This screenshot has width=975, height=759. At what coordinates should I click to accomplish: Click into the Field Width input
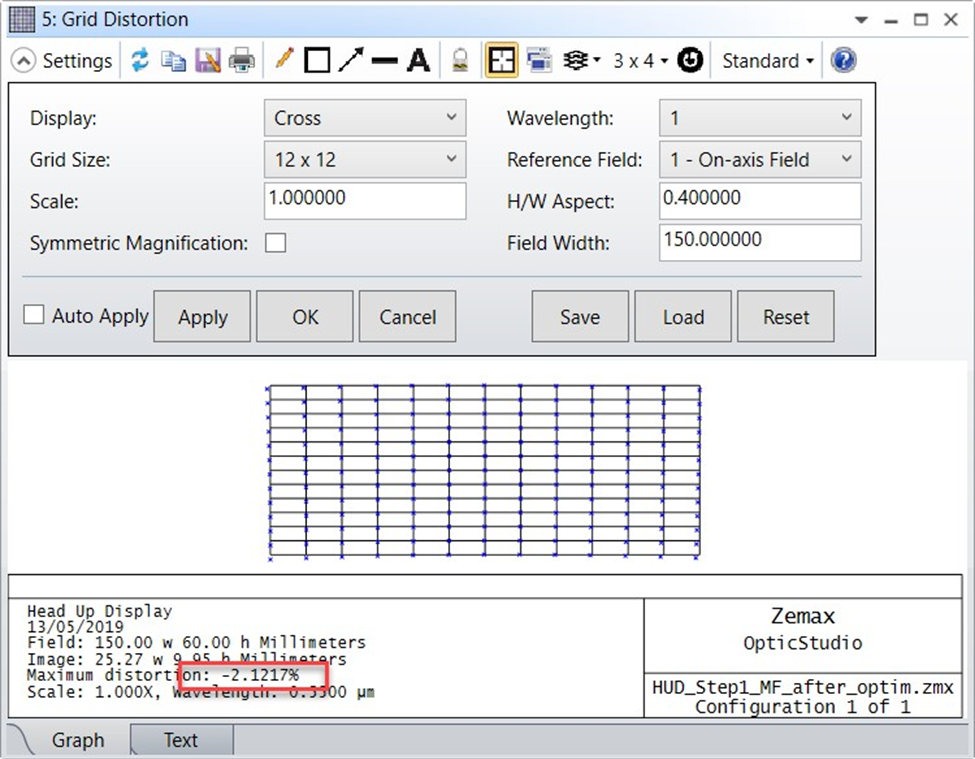tap(759, 242)
